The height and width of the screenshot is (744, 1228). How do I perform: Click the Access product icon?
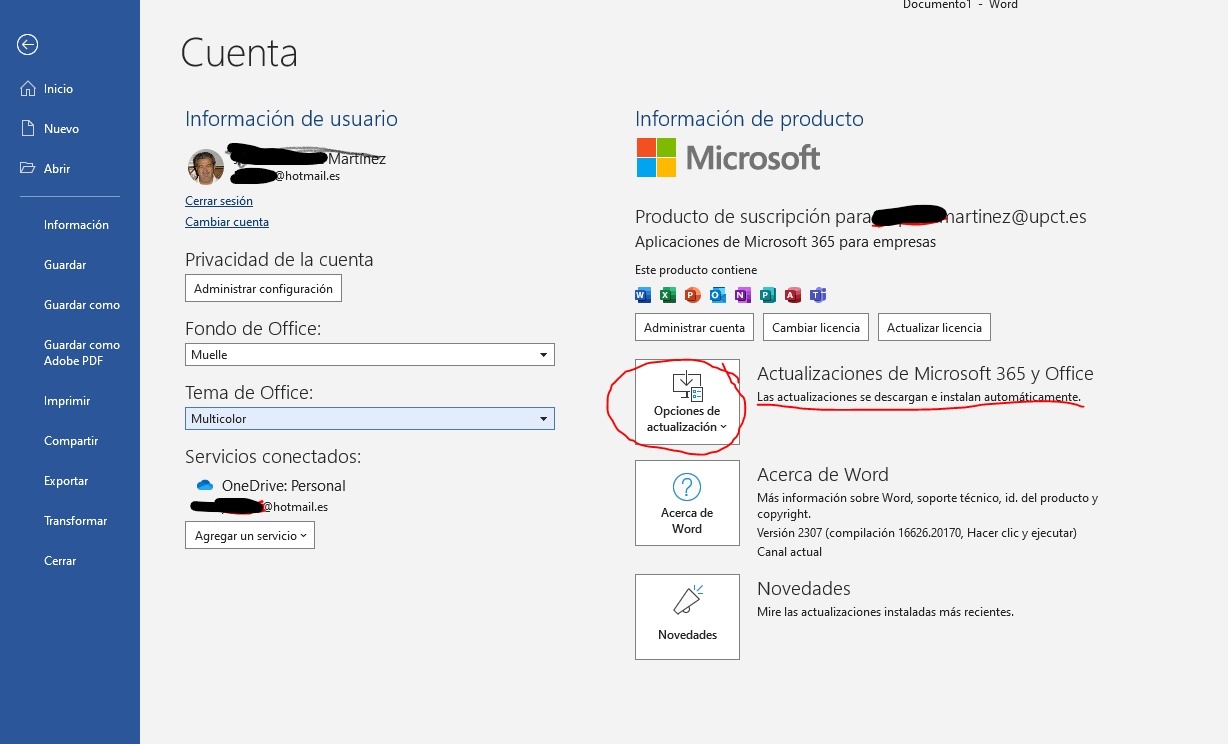click(793, 295)
